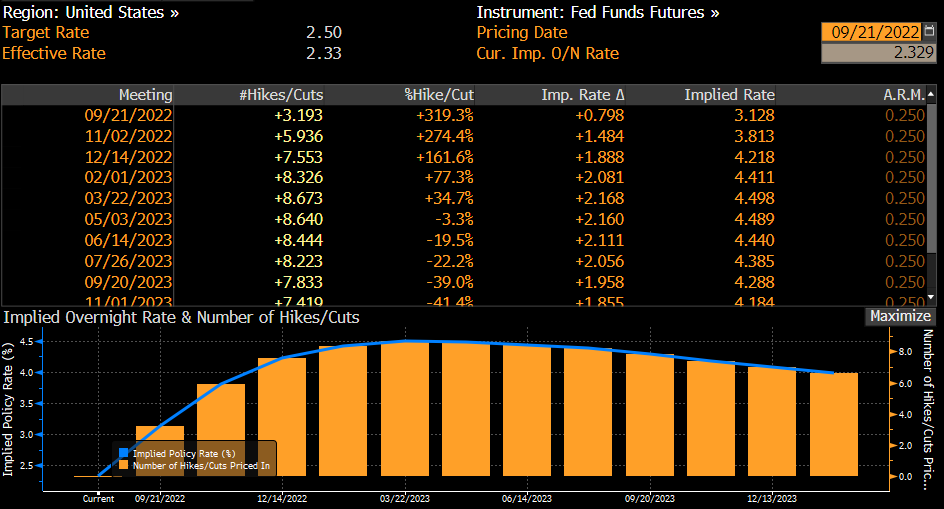Screen dimensions: 944x509
Task: Select the 09/20/2023 meeting row date
Action: 128,282
